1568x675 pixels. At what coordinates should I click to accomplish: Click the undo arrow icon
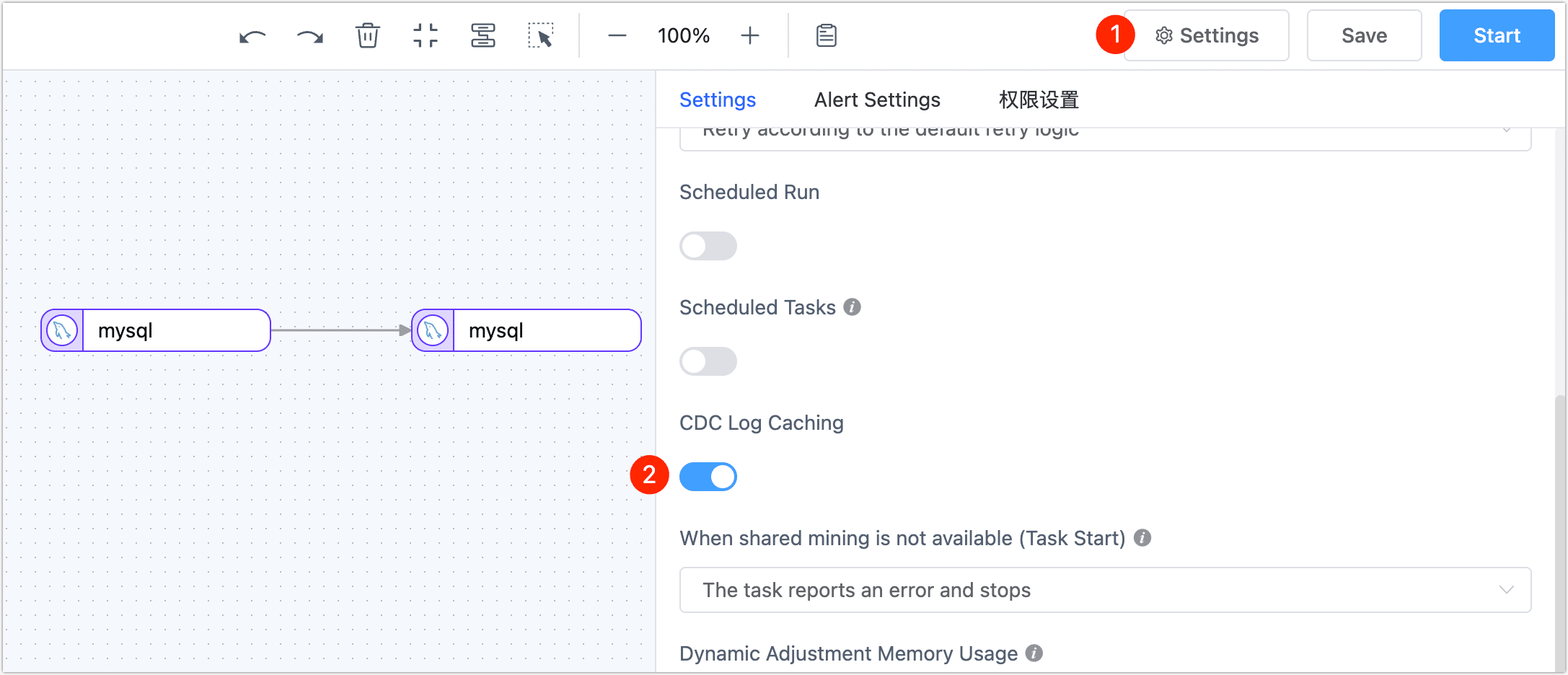(252, 36)
